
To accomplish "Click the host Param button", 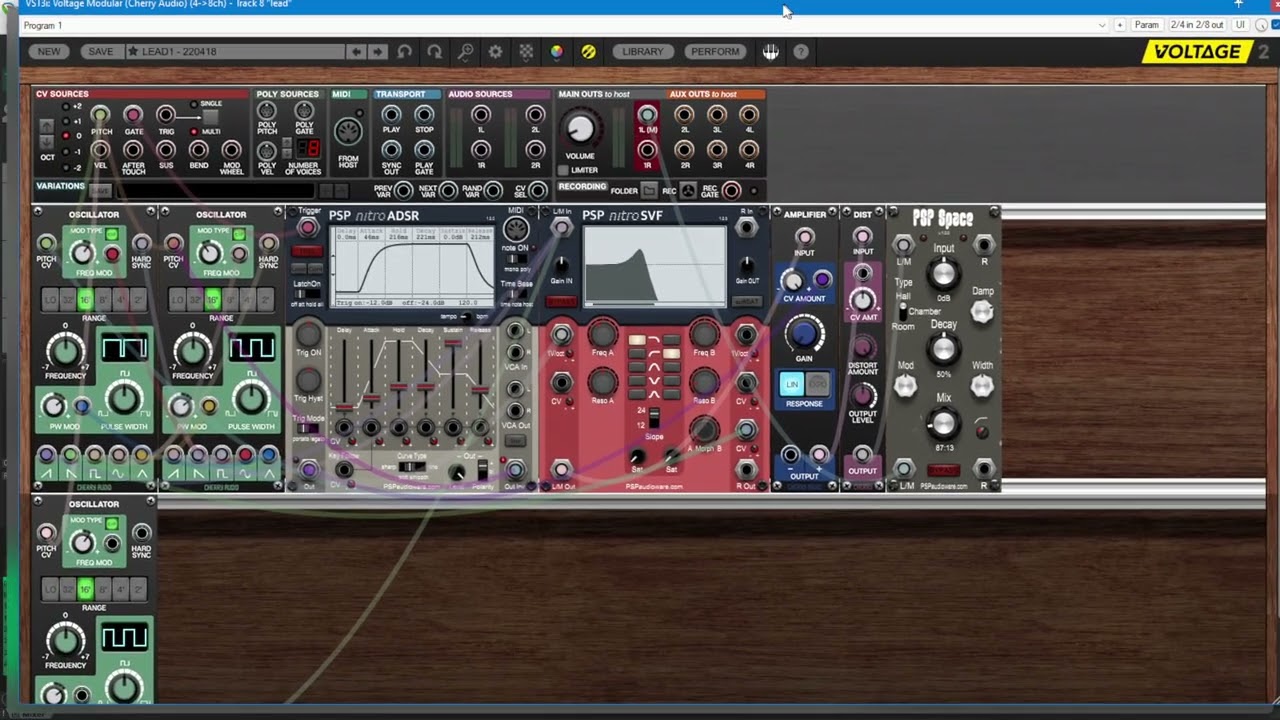I will [1146, 25].
